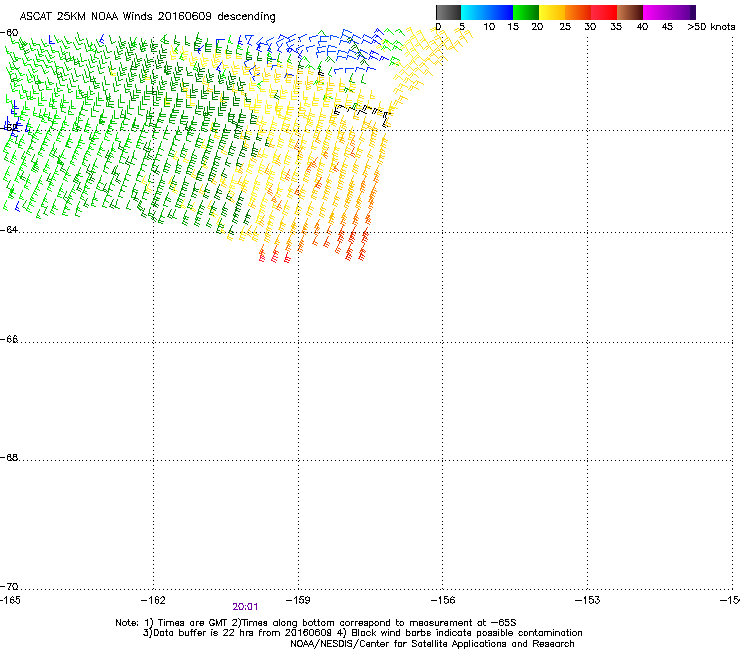
Task: Click the -60 latitude axis label
Action: (9, 33)
